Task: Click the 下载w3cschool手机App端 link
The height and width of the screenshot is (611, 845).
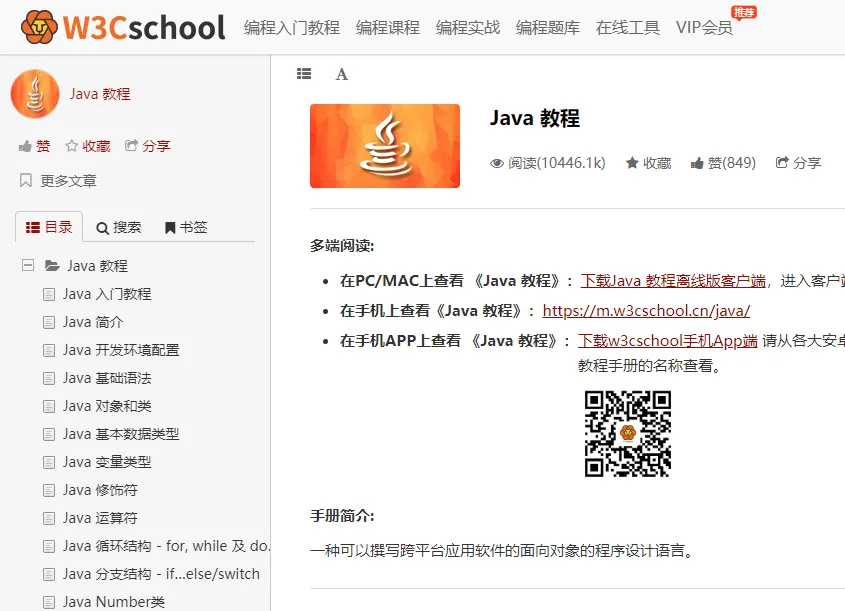Action: (668, 341)
